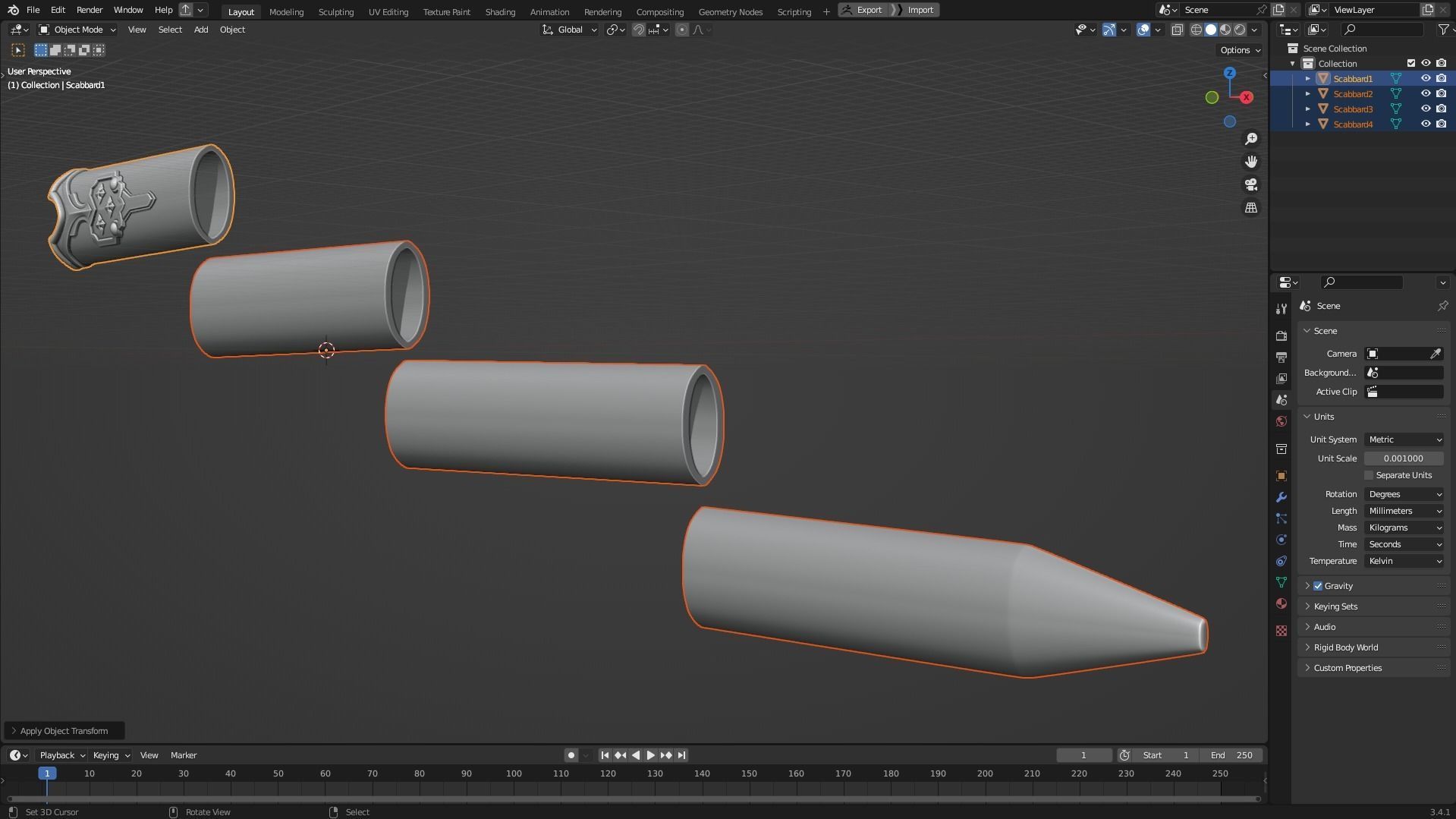The height and width of the screenshot is (819, 1456).
Task: Expand the Scabbard2 tree item
Action: click(1307, 94)
